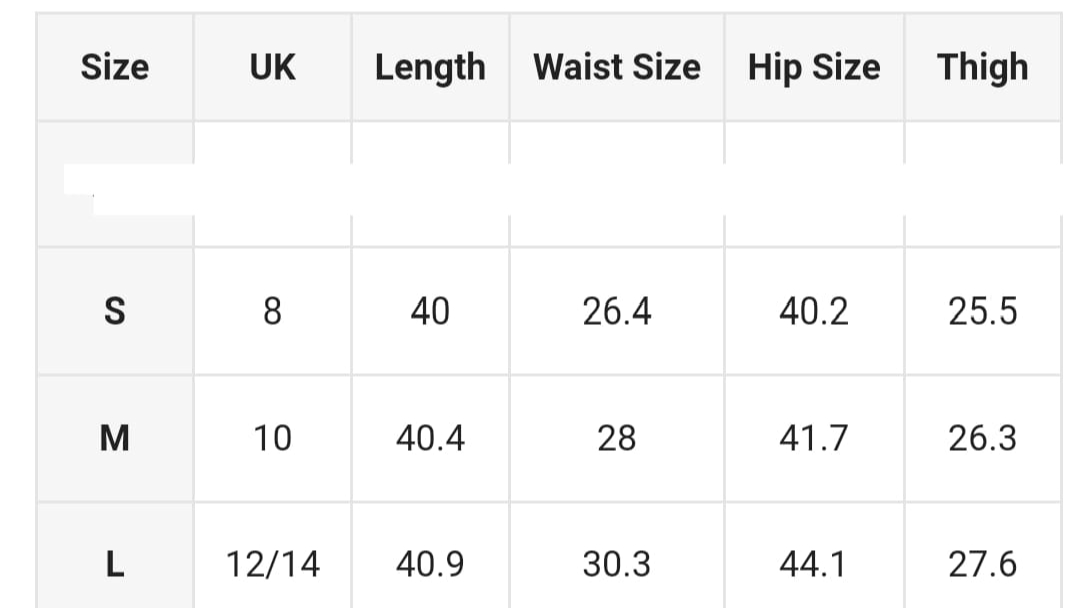Click the S size row label
This screenshot has height=608, width=1080.
[x=115, y=311]
